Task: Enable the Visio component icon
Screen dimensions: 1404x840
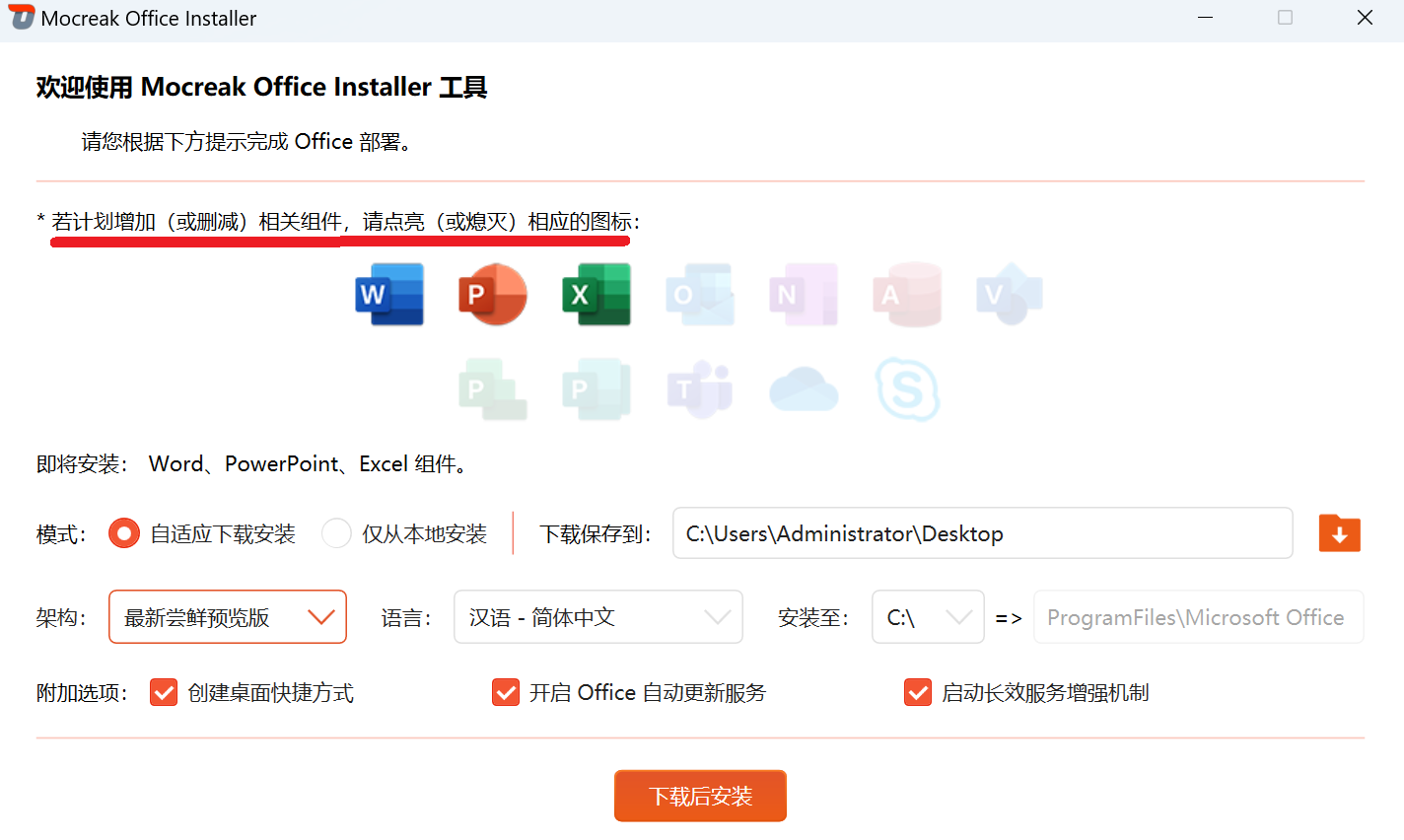Action: [x=1010, y=294]
